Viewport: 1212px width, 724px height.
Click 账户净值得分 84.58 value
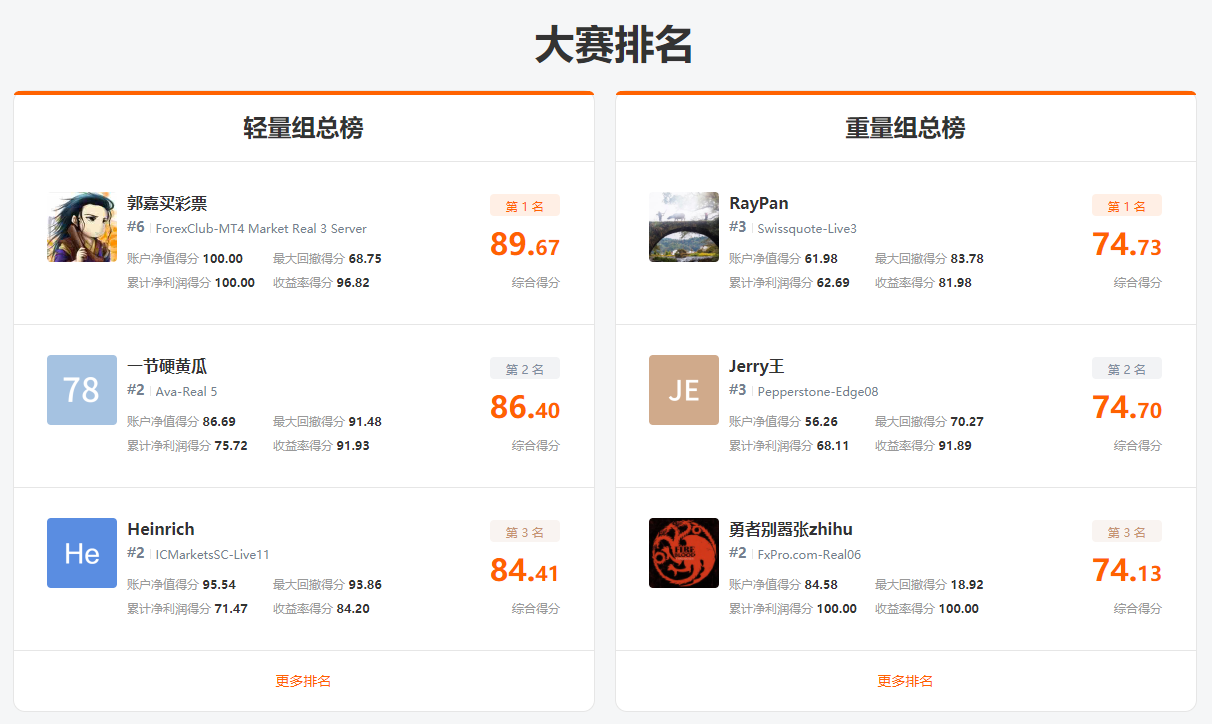pyautogui.click(x=821, y=584)
